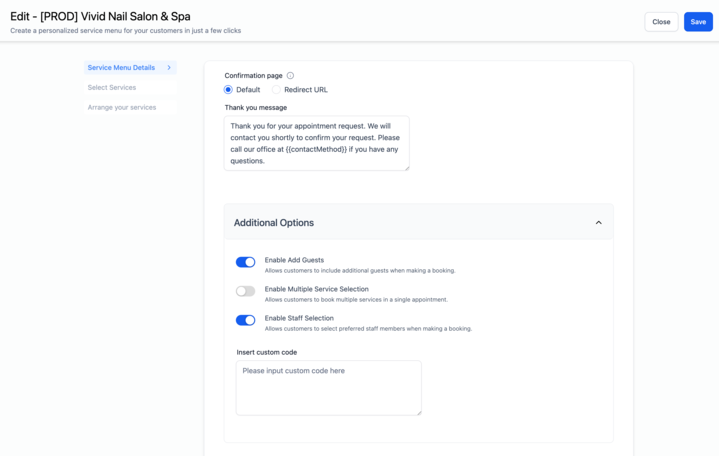719x456 pixels.
Task: Click the Insert custom code label
Action: click(266, 352)
